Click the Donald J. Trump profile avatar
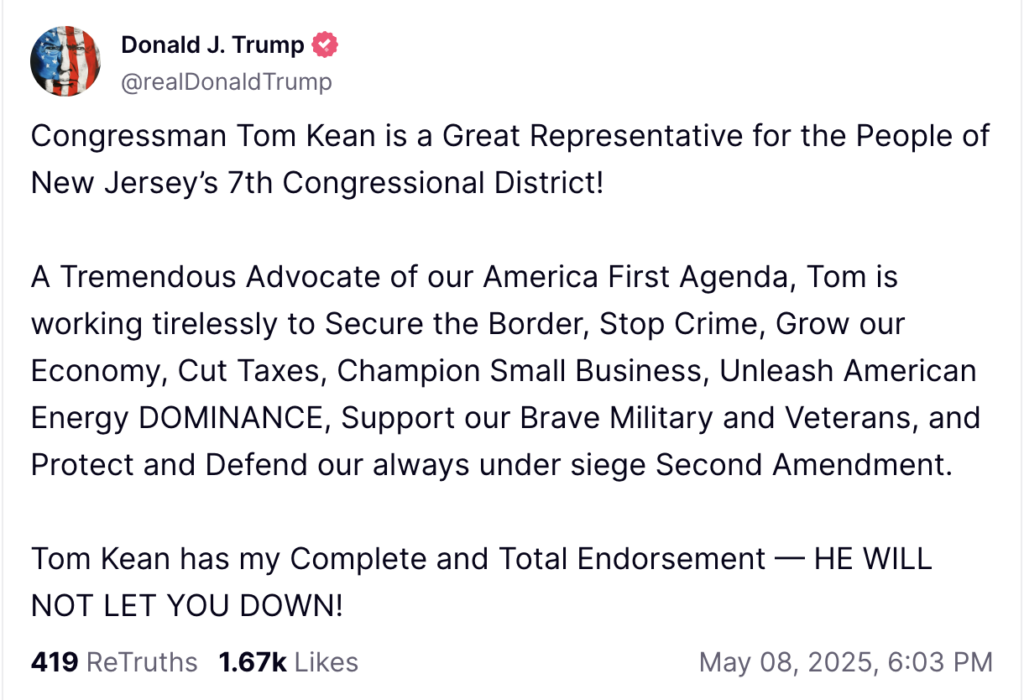The width and height of the screenshot is (1024, 700). [x=66, y=61]
